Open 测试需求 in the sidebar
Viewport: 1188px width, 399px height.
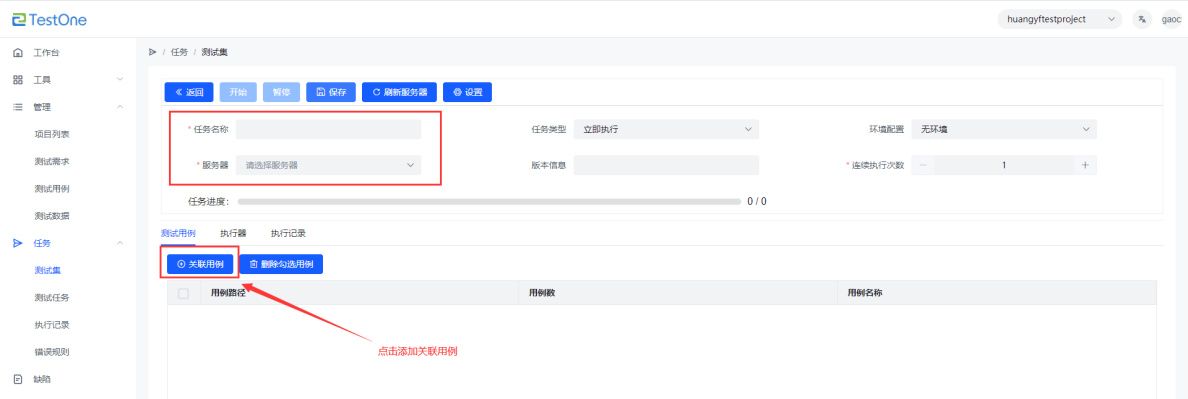point(52,161)
